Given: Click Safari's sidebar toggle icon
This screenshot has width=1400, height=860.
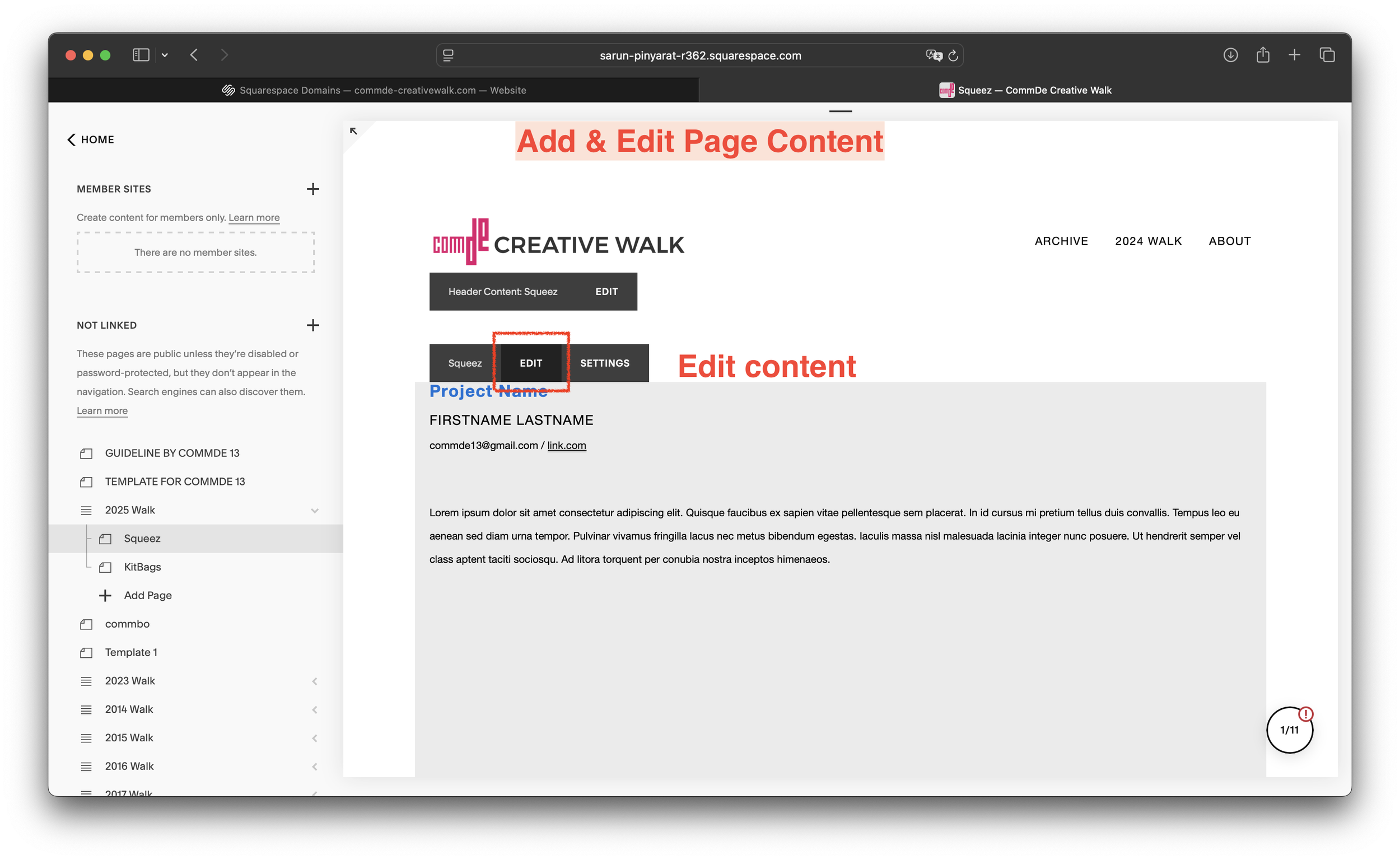Looking at the screenshot, I should [x=141, y=55].
